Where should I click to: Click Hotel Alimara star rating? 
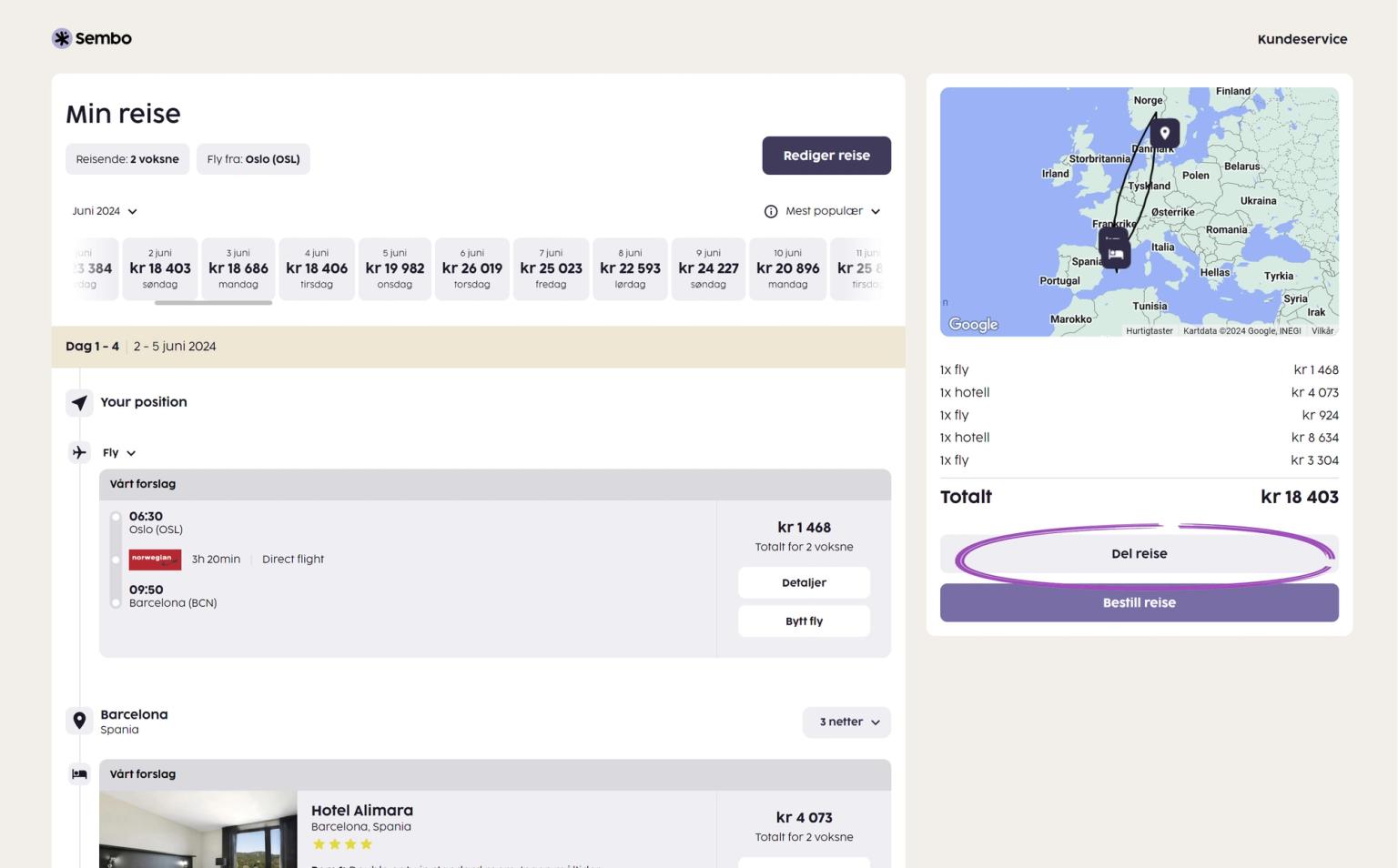click(x=342, y=844)
